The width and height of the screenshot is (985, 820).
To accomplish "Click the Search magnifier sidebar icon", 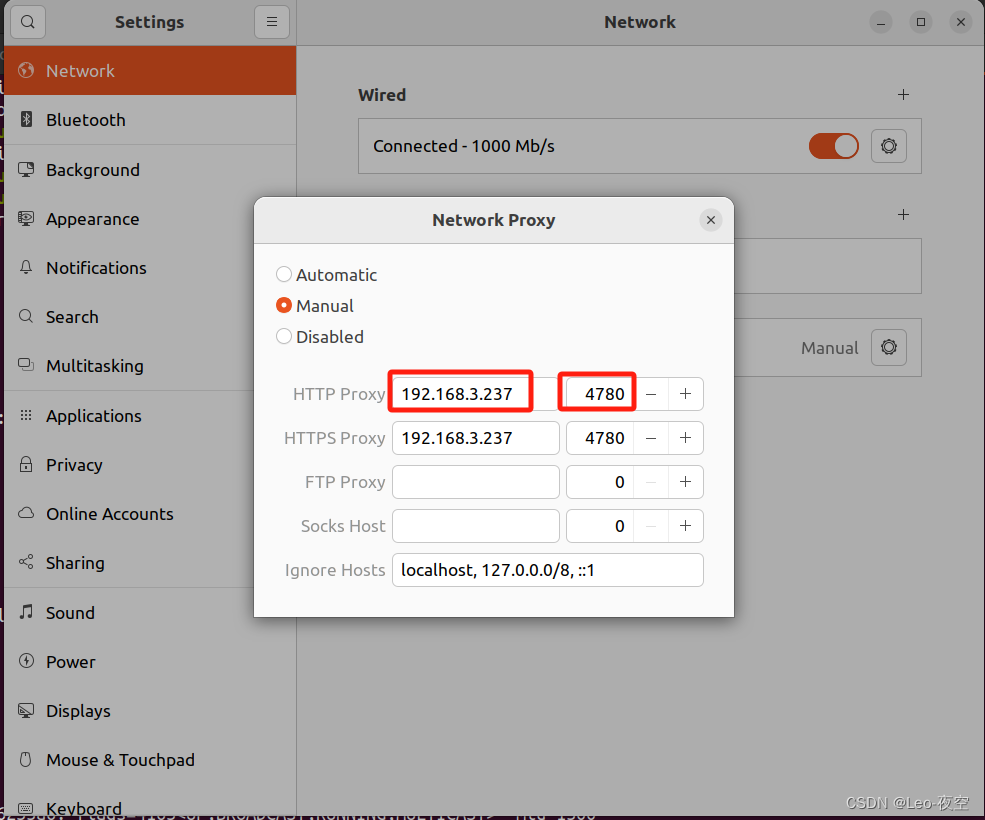I will [x=26, y=316].
